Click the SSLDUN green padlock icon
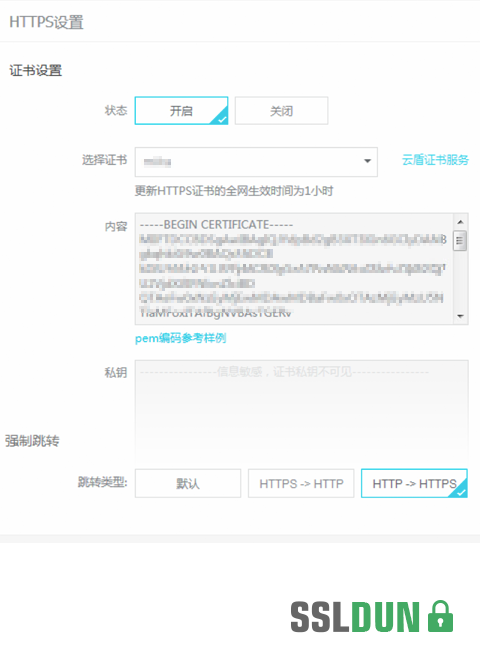480x649 pixels. tap(440, 616)
